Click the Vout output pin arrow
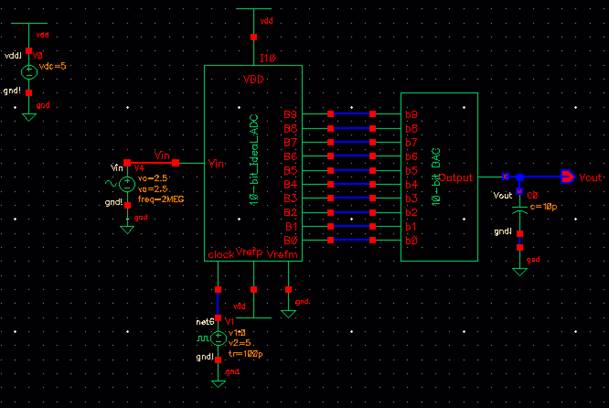This screenshot has height=408, width=609. click(567, 177)
